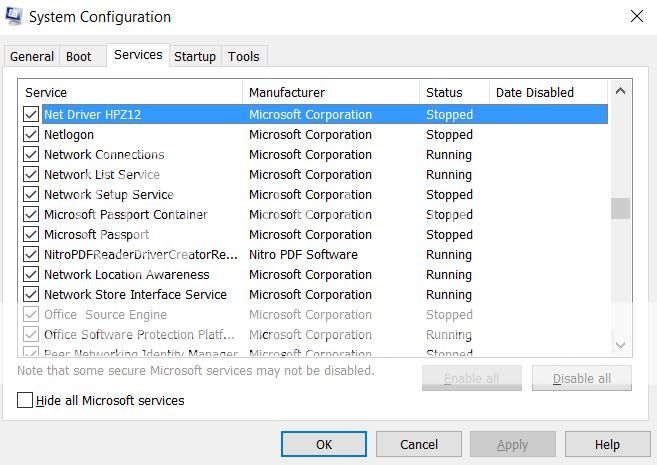Disable the Network Connections checkbox
This screenshot has height=465, width=657.
(x=31, y=154)
